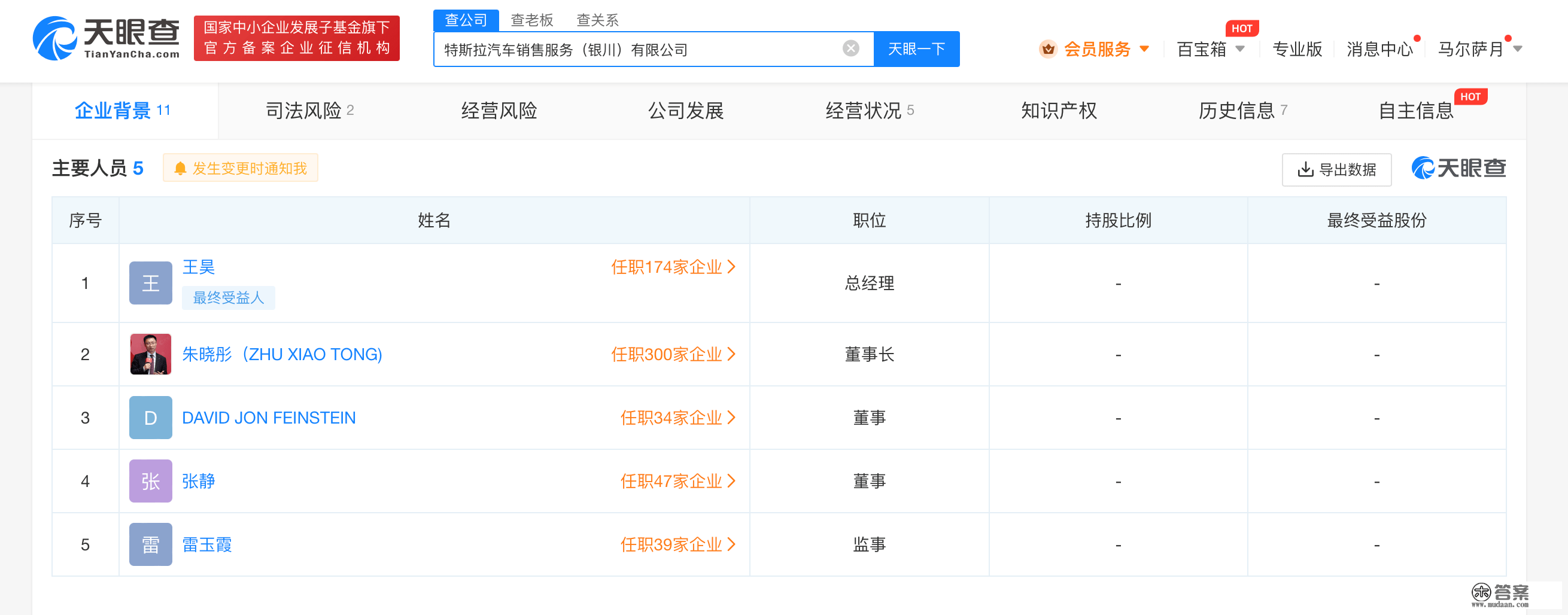Expand 任职300家企业 link
1568x615 pixels.
coord(673,355)
